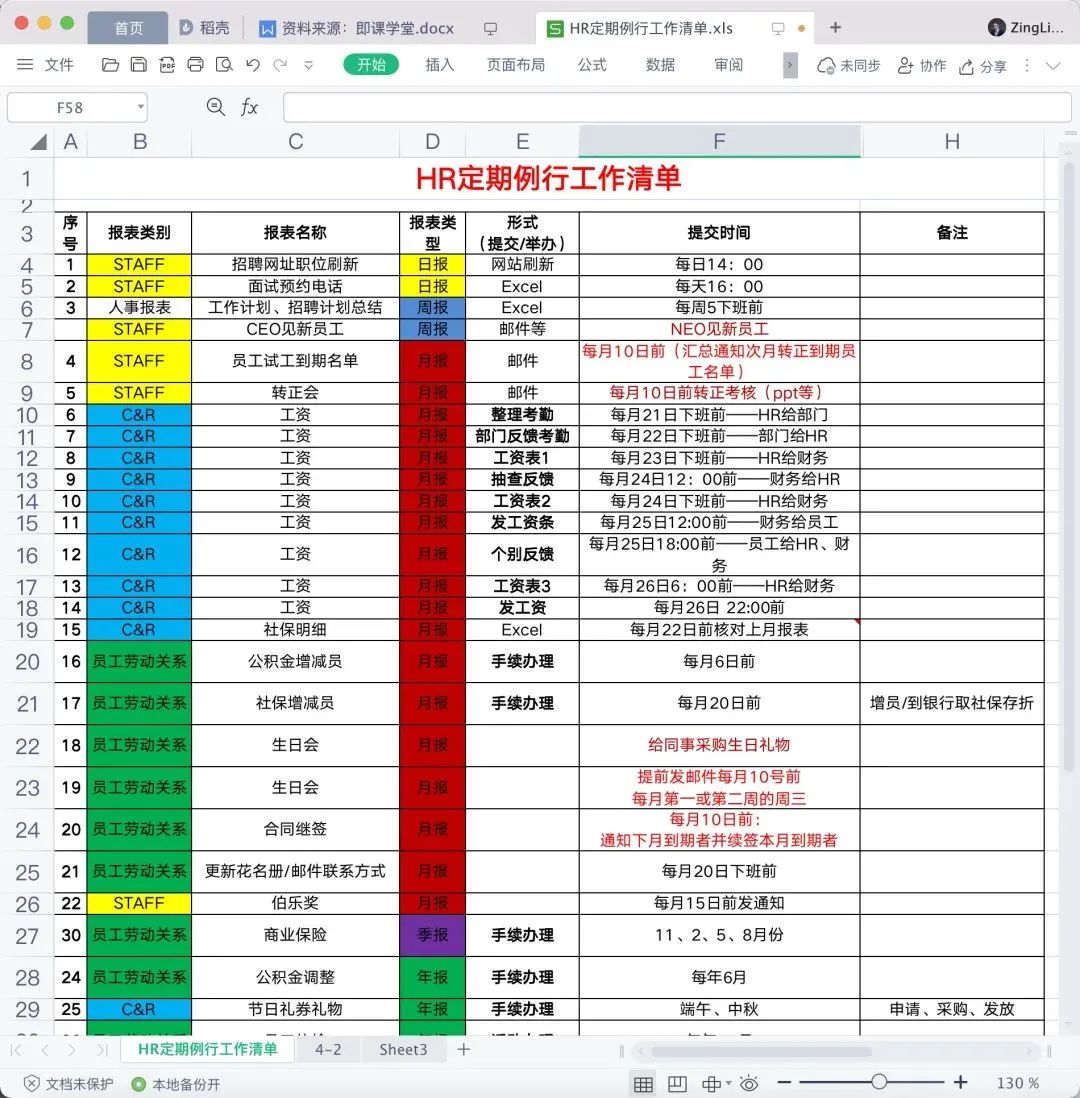Click the 文档未保护 protection status

(69, 1084)
